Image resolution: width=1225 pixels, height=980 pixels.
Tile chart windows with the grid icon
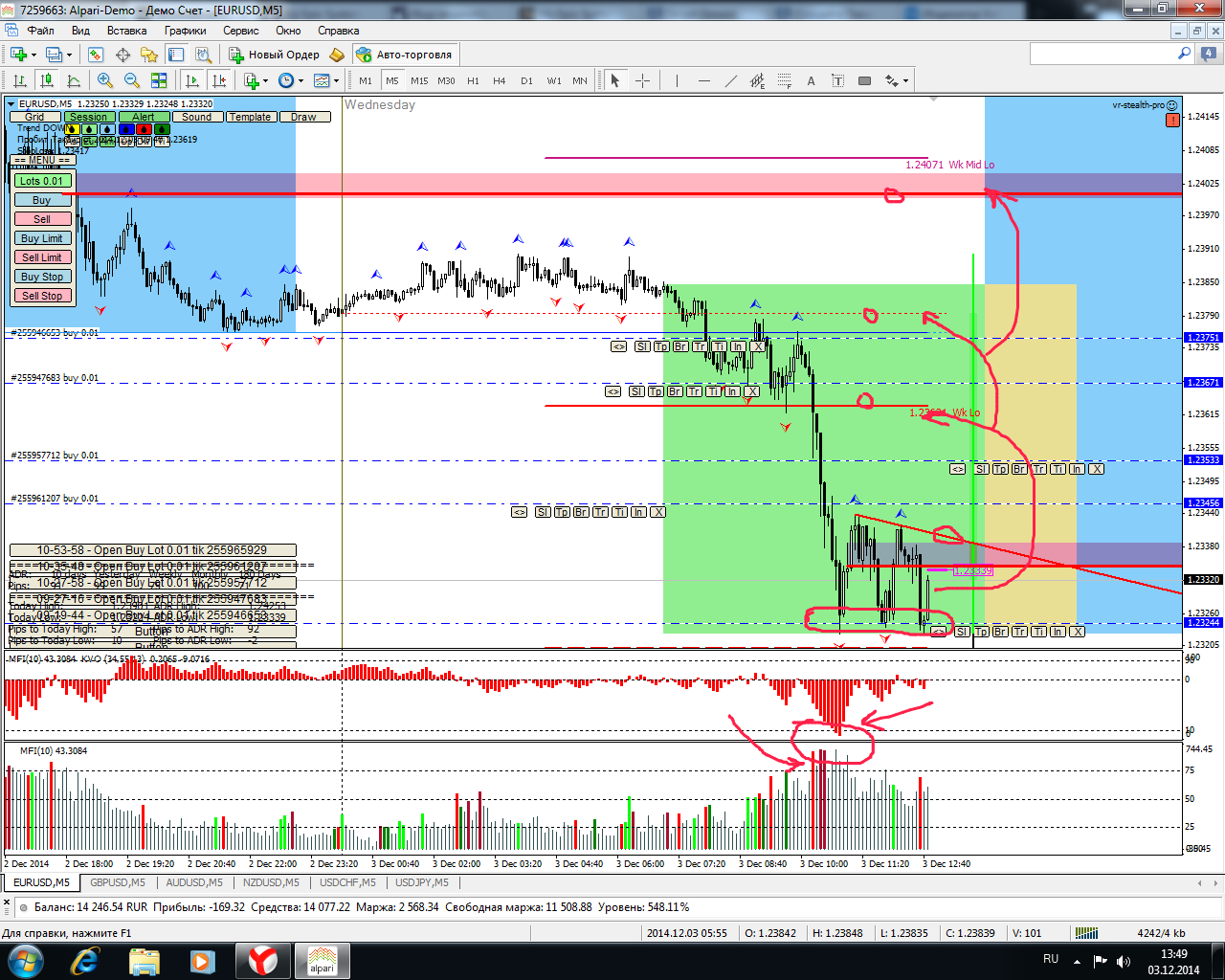[x=159, y=80]
